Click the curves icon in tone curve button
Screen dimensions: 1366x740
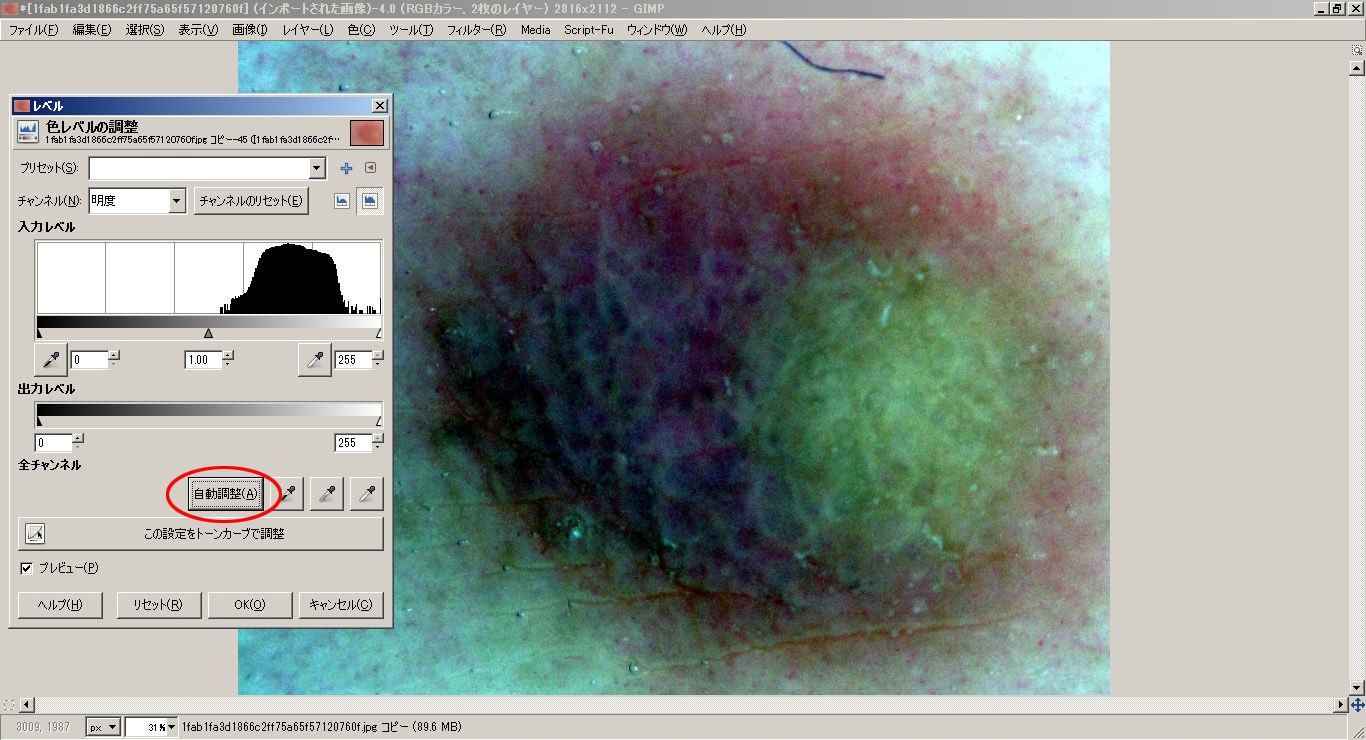pyautogui.click(x=35, y=533)
